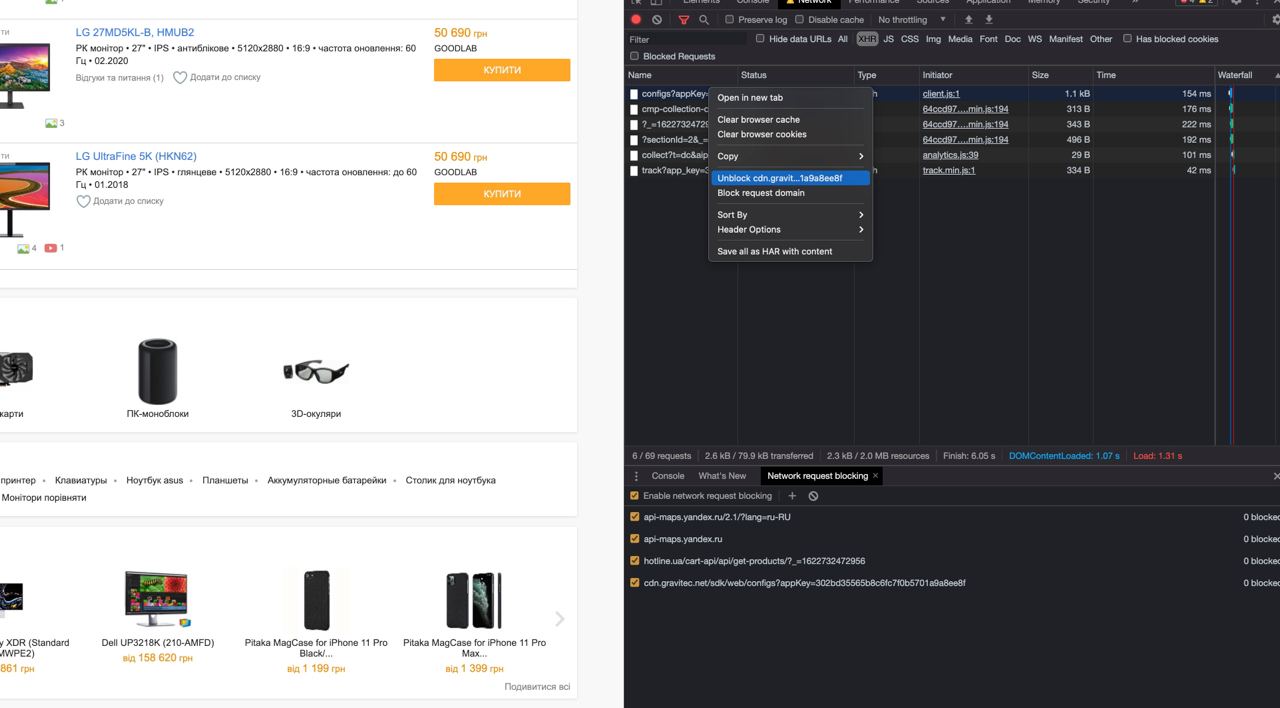Open the analytics.js:39 initiator link
1280x708 pixels.
tap(950, 155)
